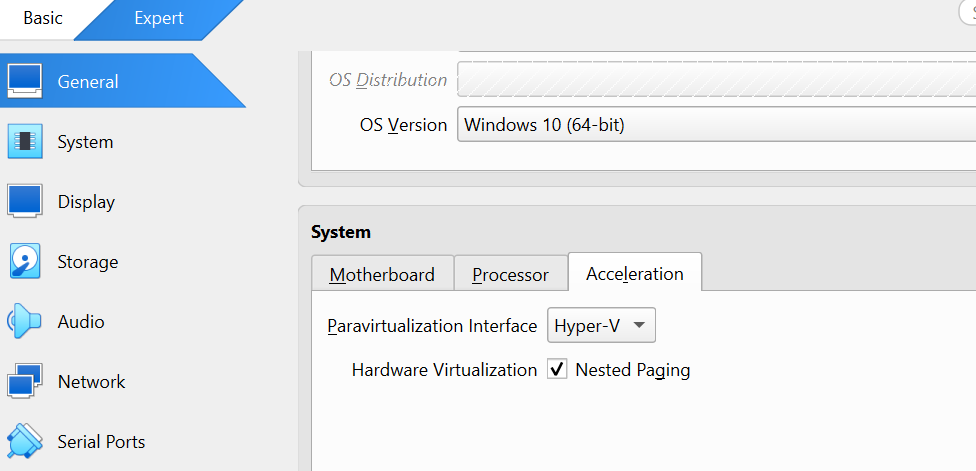Click the System chip icon
976x471 pixels.
pos(25,142)
